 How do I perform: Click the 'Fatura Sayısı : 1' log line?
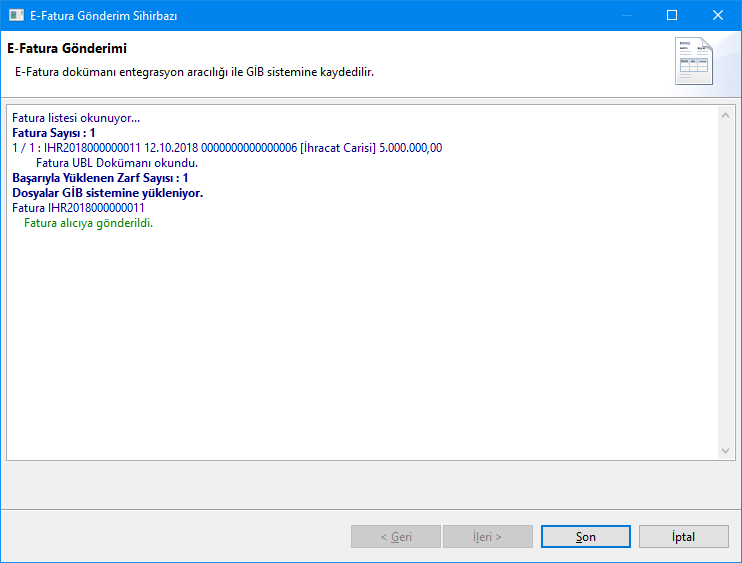[x=54, y=133]
